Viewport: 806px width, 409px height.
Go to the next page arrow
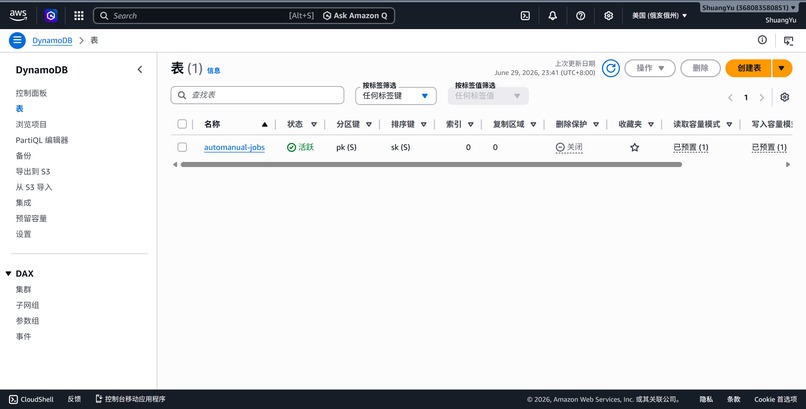762,98
